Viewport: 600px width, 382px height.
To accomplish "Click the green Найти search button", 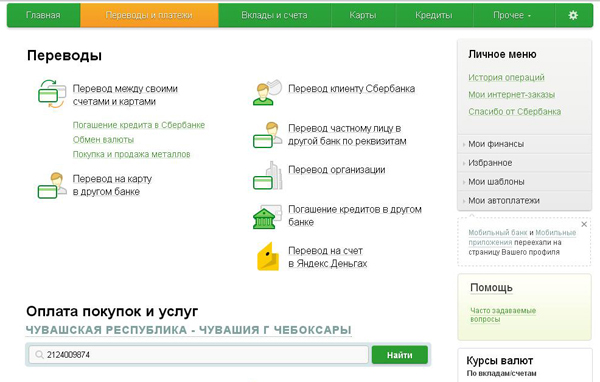I will (x=399, y=355).
